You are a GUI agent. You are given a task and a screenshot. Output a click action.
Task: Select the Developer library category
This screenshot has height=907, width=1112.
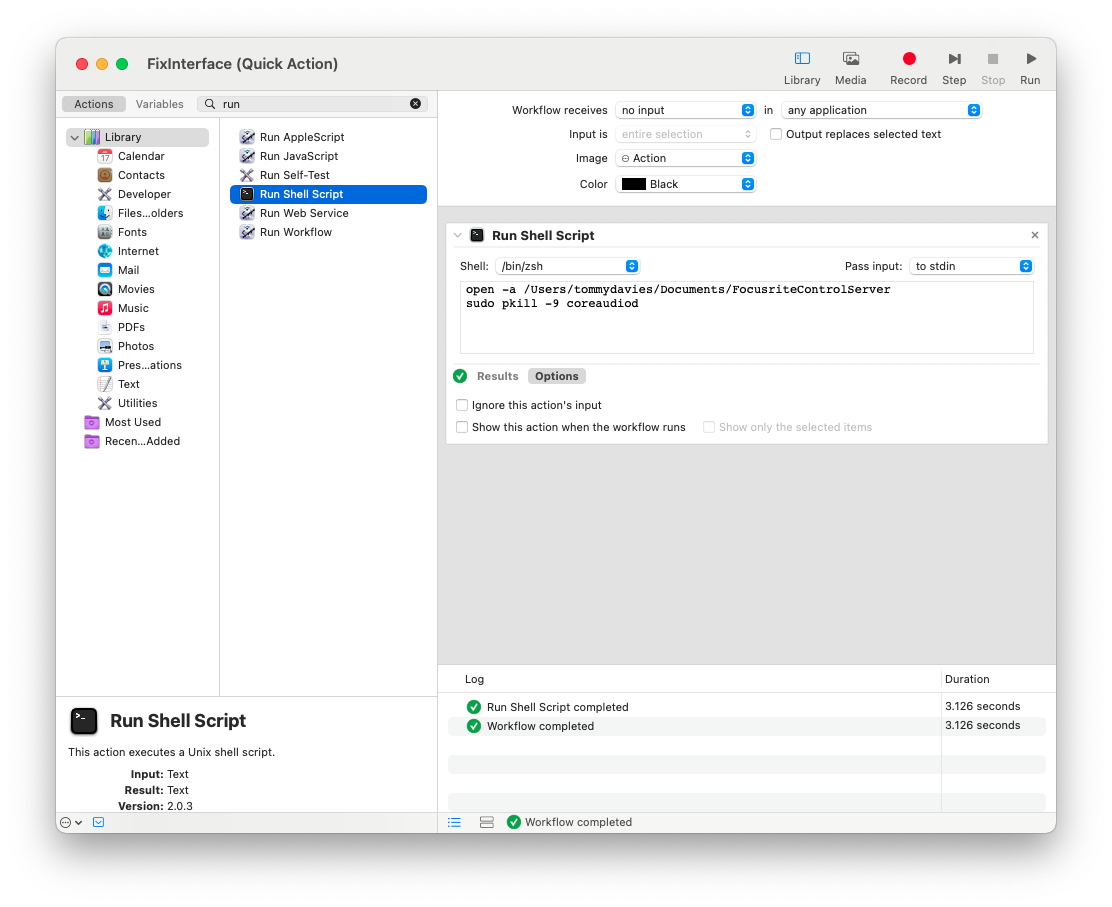(x=144, y=194)
